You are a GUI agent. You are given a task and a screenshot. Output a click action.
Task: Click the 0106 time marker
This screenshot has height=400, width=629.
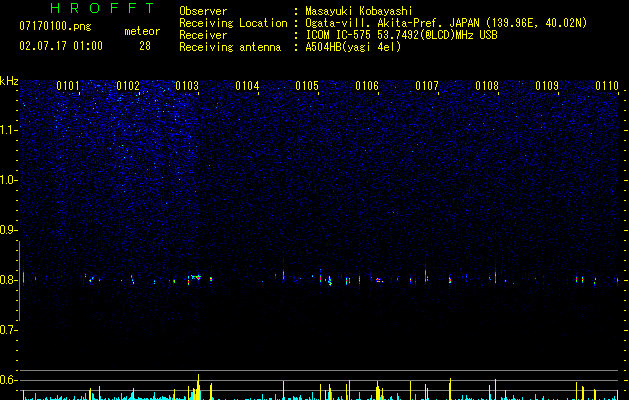[367, 86]
